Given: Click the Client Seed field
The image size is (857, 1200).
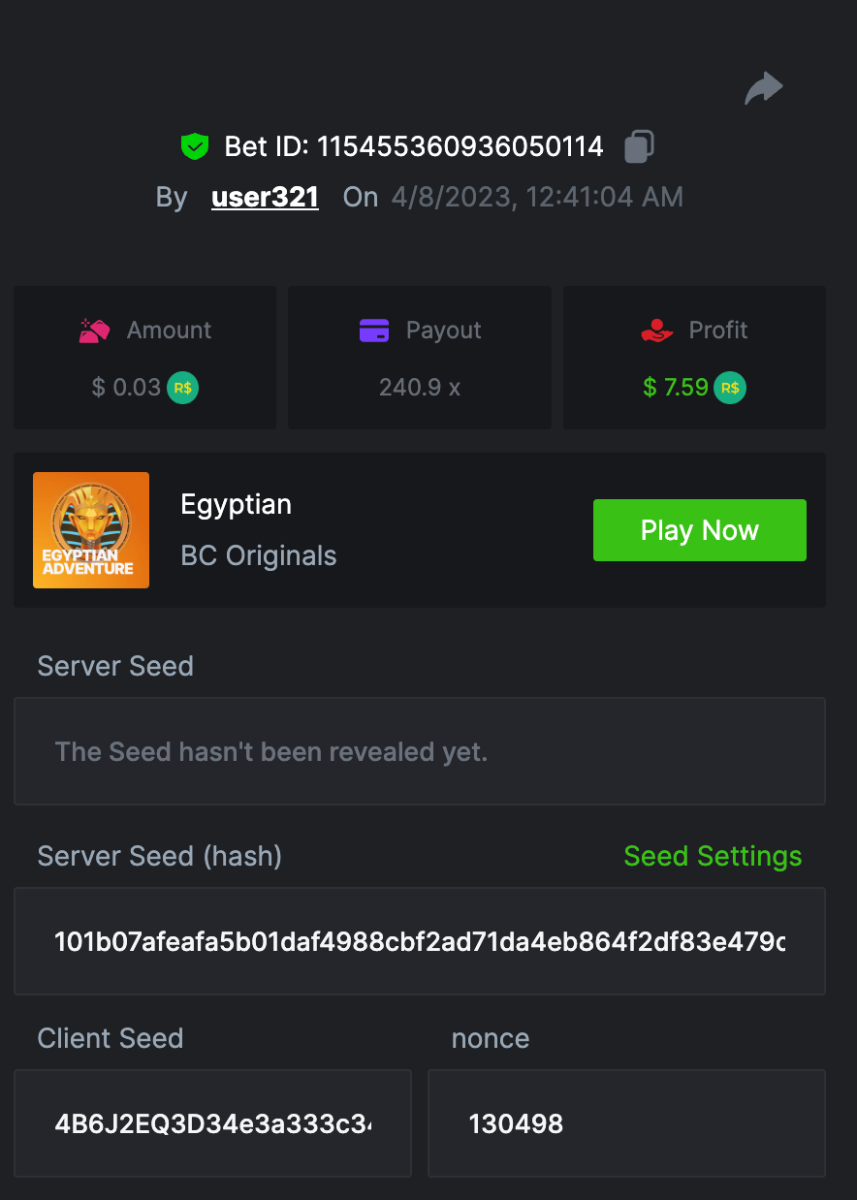Looking at the screenshot, I should 212,1123.
